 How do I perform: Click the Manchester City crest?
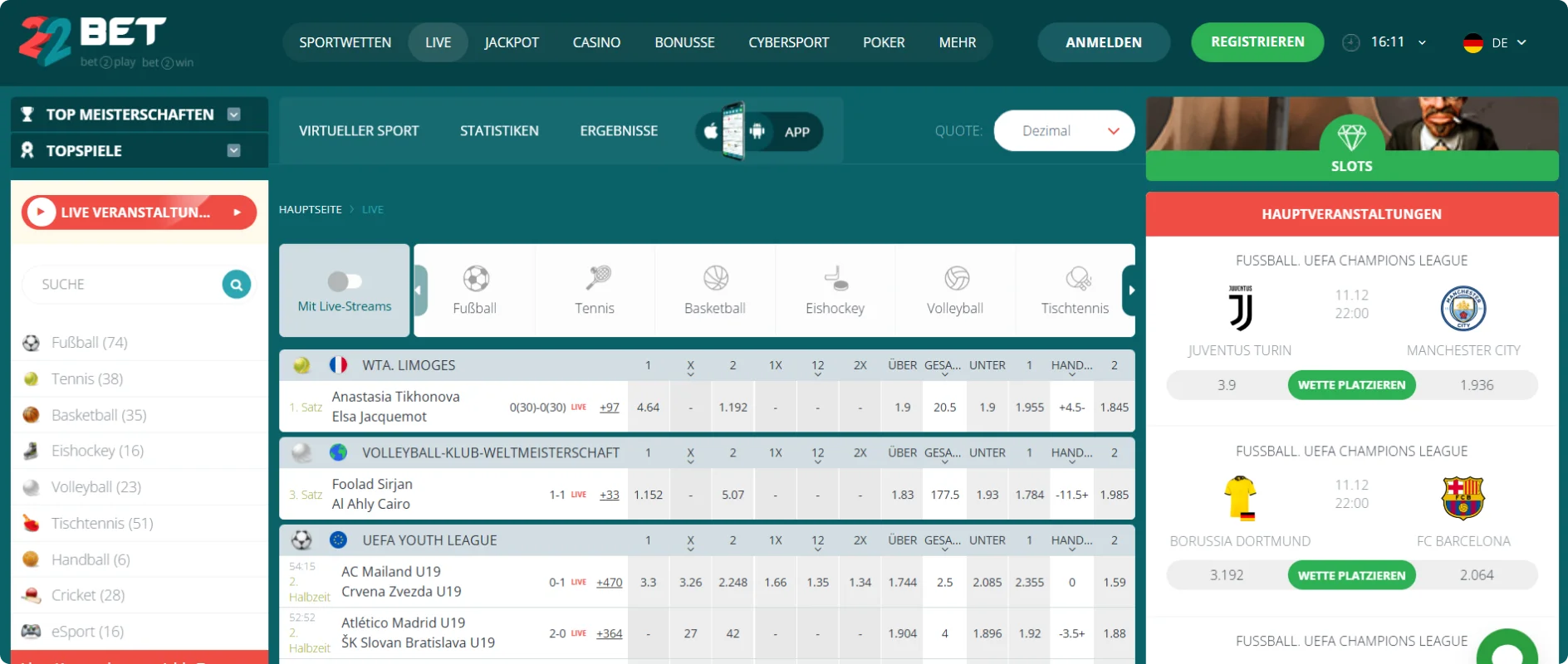tap(1463, 309)
